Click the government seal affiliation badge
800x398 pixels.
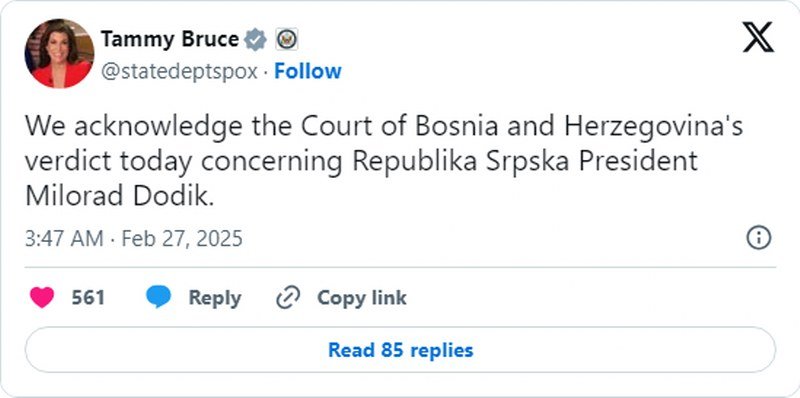click(x=286, y=39)
